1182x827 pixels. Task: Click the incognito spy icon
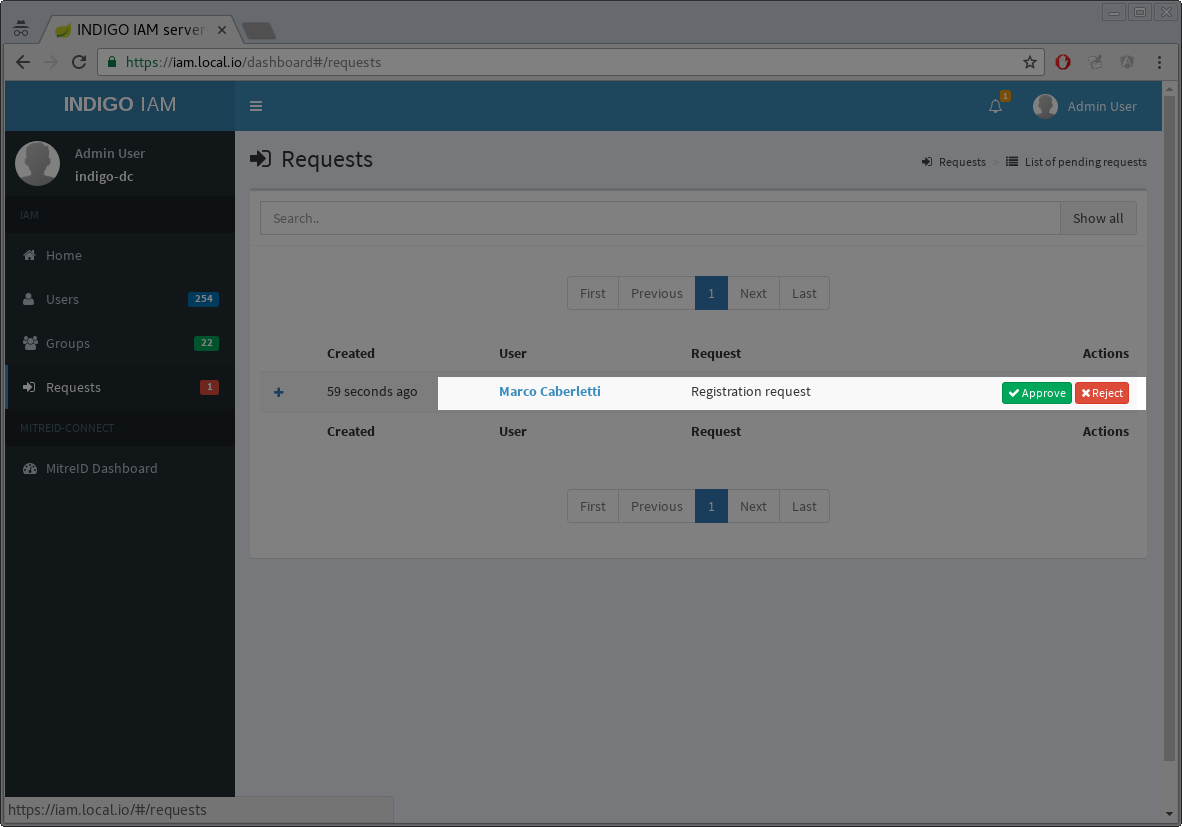coord(21,29)
